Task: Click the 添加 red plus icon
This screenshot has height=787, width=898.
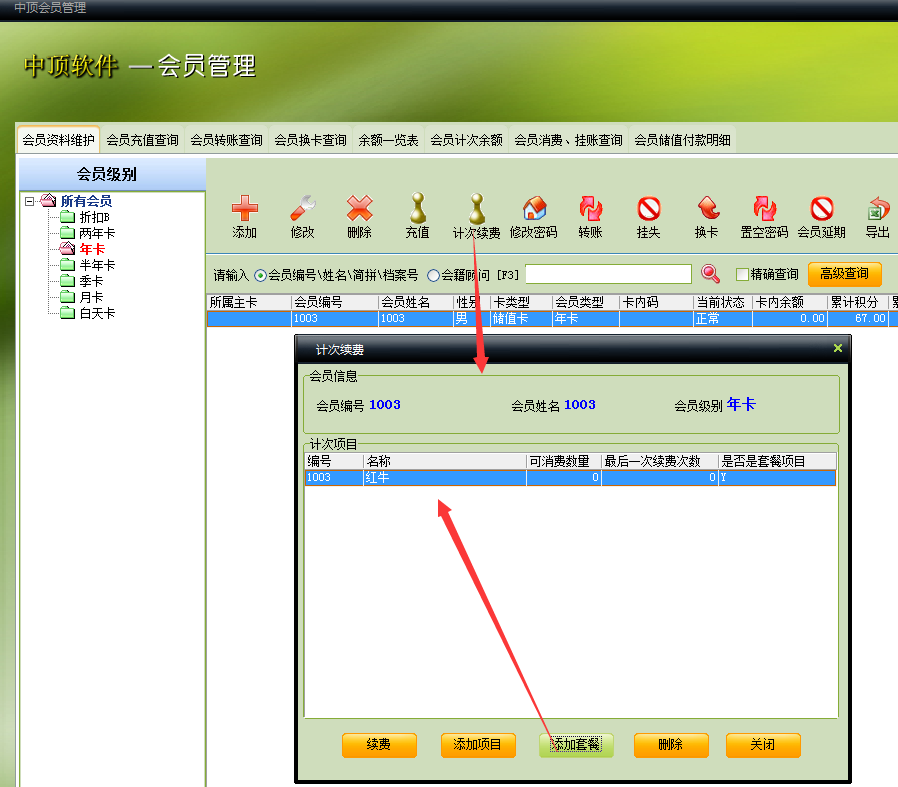Action: coord(245,208)
